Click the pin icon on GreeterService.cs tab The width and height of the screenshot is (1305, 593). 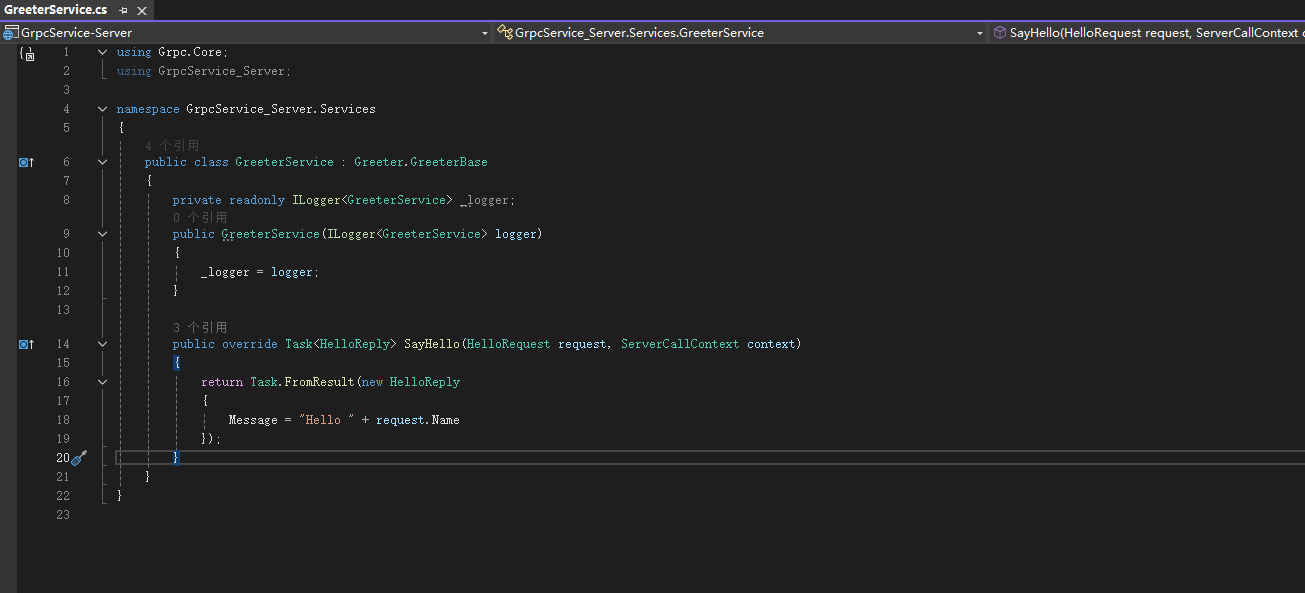123,10
